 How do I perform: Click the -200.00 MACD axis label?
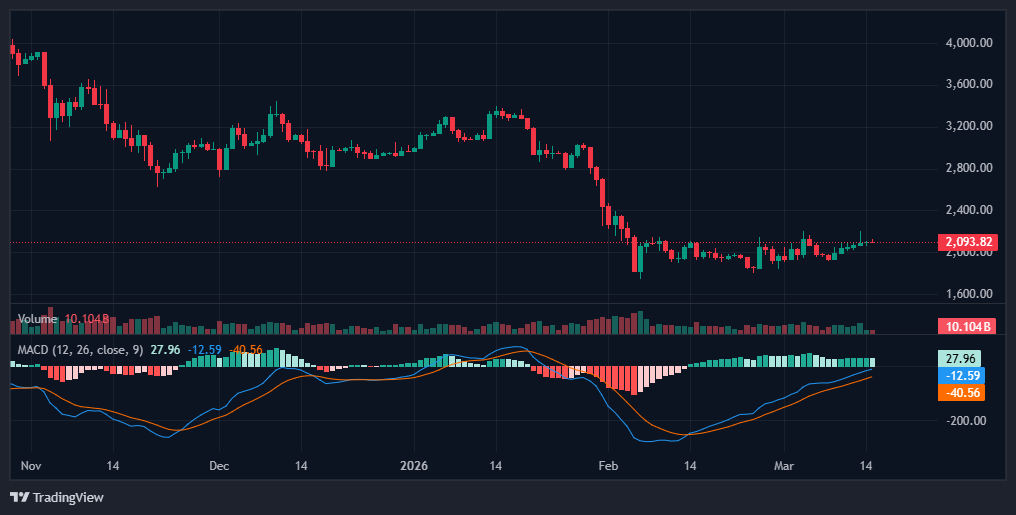965,420
